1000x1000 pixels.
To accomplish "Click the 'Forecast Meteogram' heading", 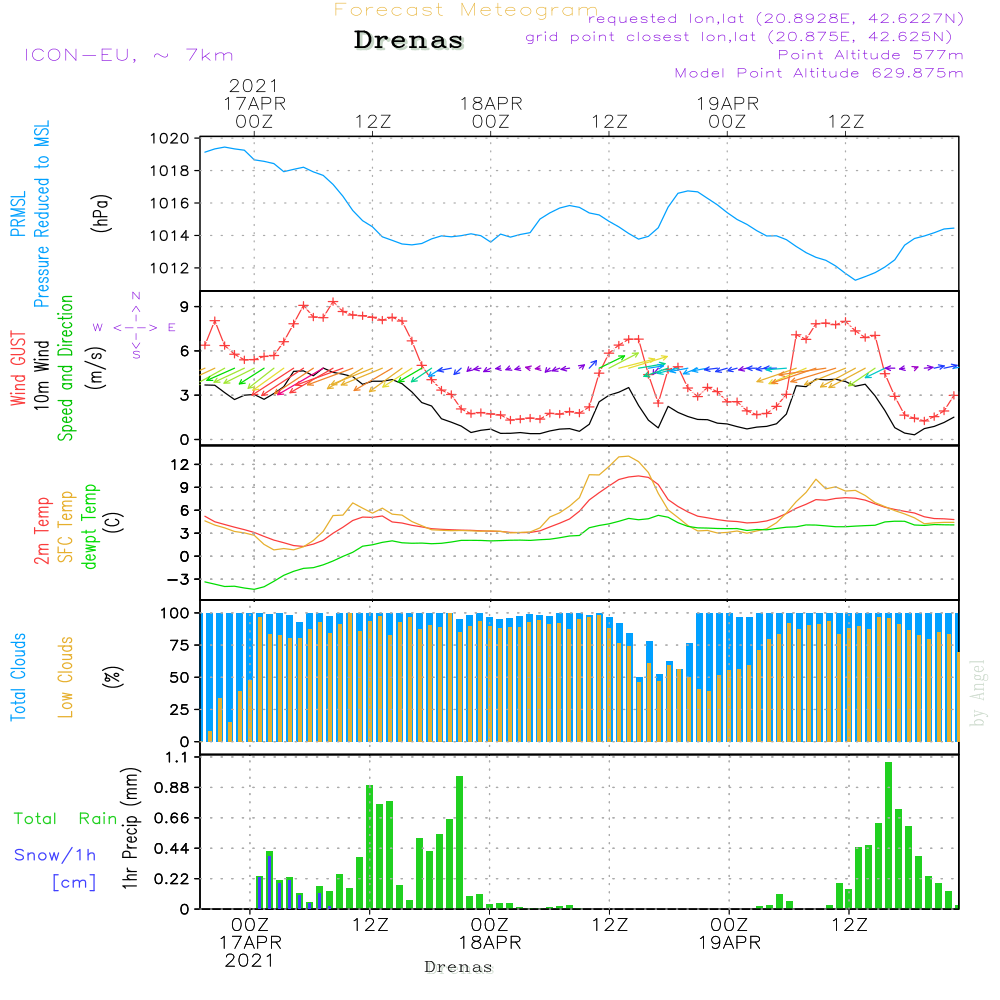I will pyautogui.click(x=466, y=10).
